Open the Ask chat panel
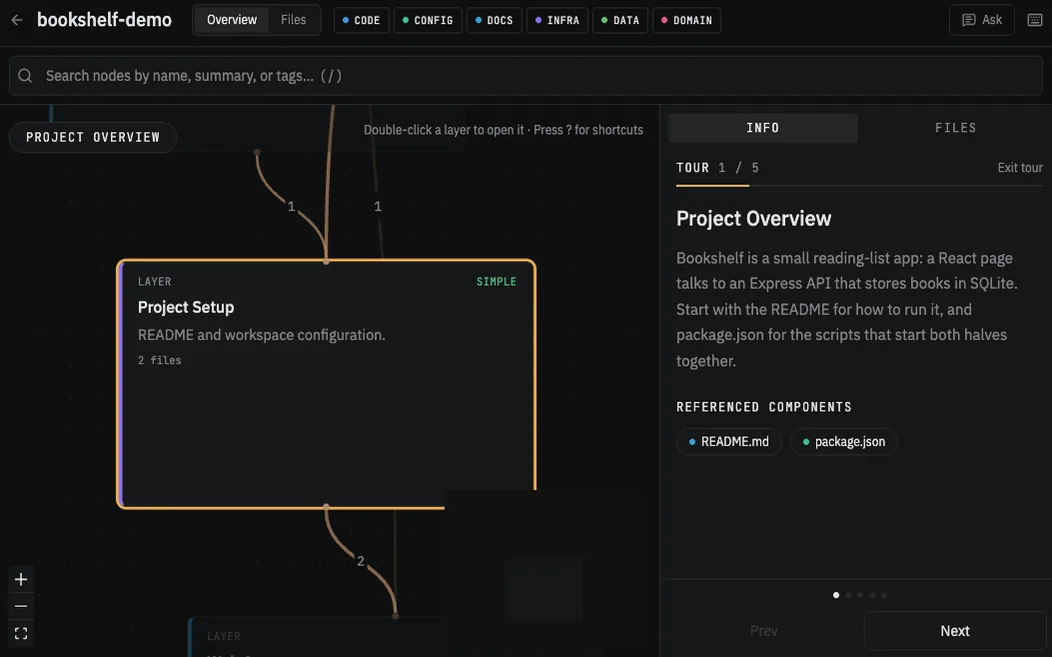Screen dimensions: 1052x657 982,20
